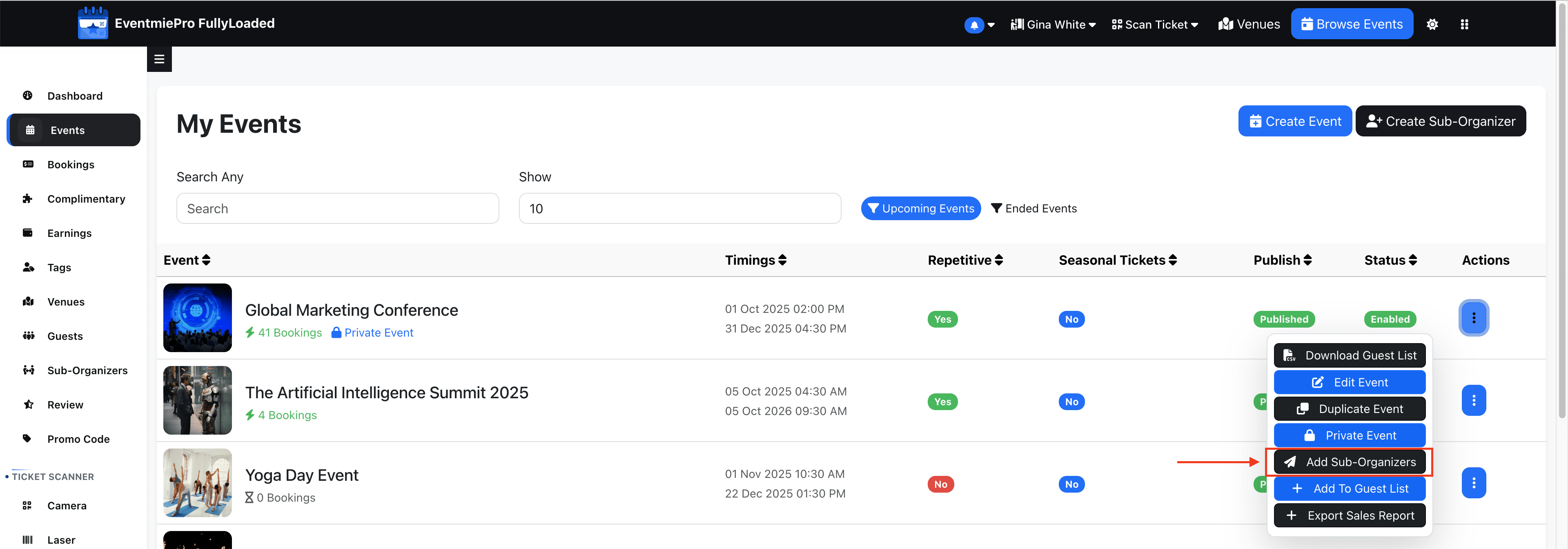Choose Export Sales Report option
This screenshot has width=1568, height=549.
[x=1350, y=516]
